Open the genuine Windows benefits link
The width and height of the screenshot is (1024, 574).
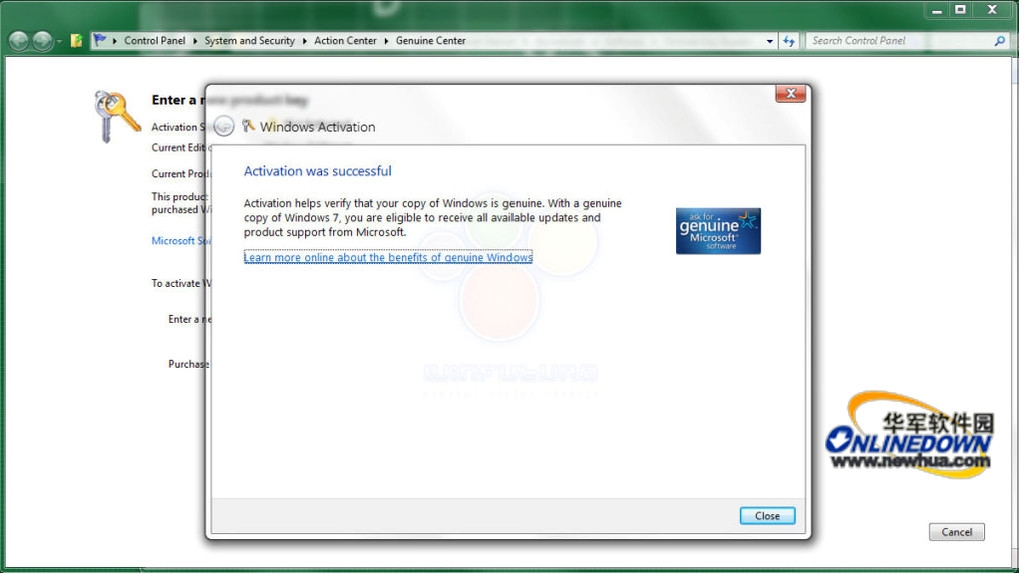click(x=390, y=259)
